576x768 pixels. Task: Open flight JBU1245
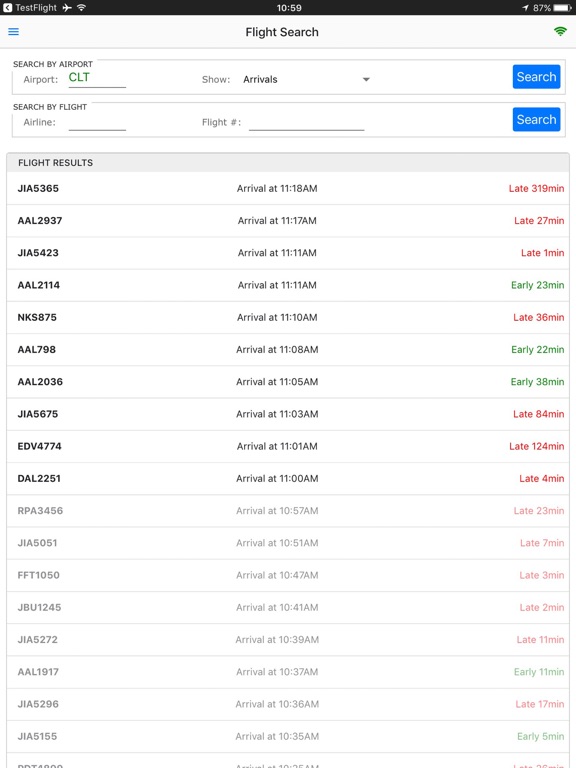pos(288,608)
